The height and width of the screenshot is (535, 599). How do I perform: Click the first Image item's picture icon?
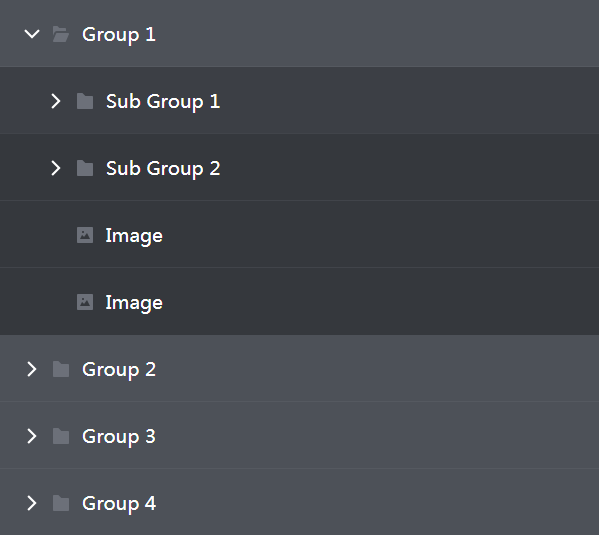(x=85, y=235)
